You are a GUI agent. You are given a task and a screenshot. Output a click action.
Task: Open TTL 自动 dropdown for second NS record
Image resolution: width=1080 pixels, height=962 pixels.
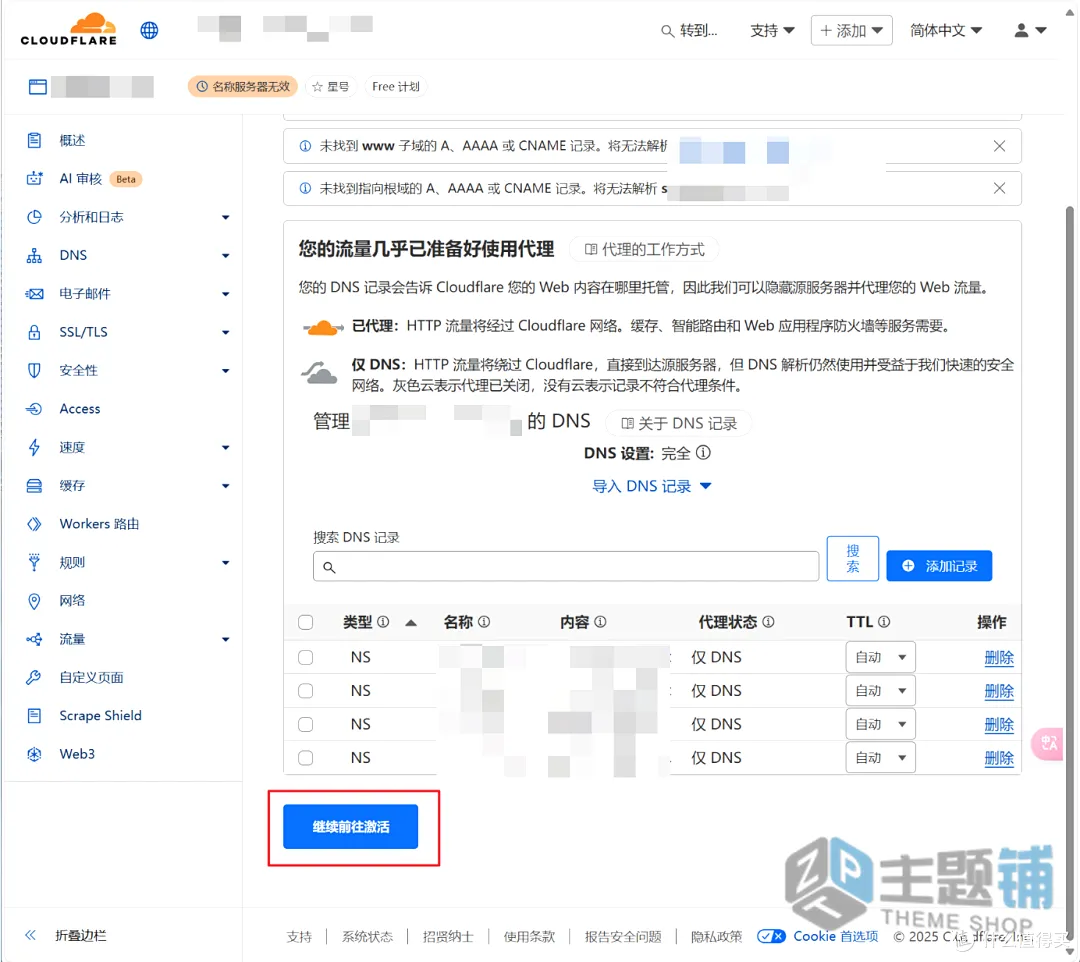pyautogui.click(x=880, y=691)
